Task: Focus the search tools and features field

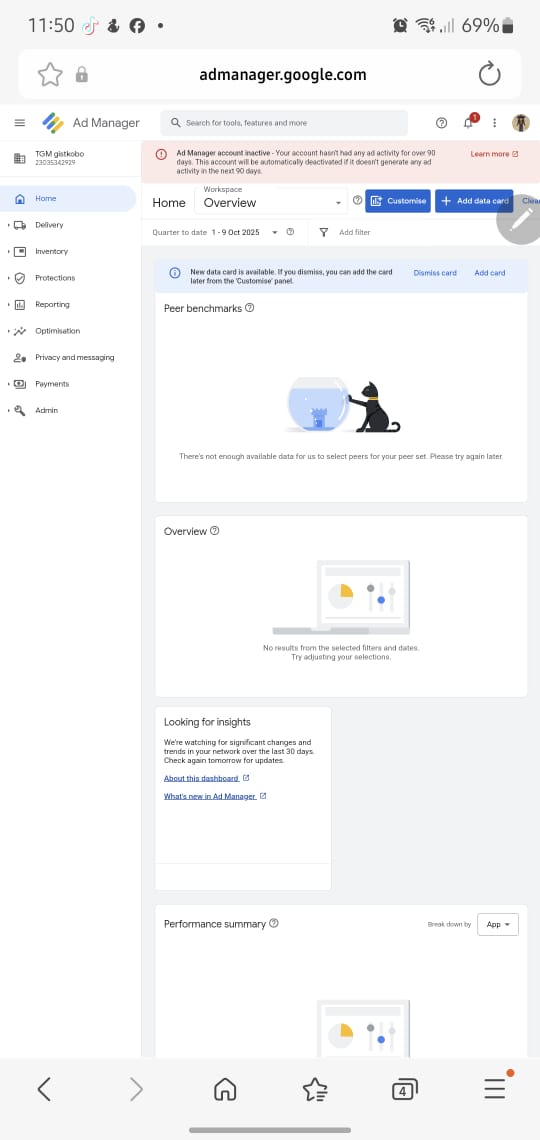Action: point(284,123)
